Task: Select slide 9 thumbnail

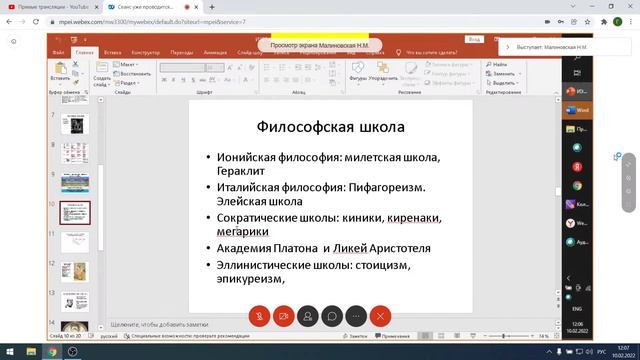Action: point(75,183)
